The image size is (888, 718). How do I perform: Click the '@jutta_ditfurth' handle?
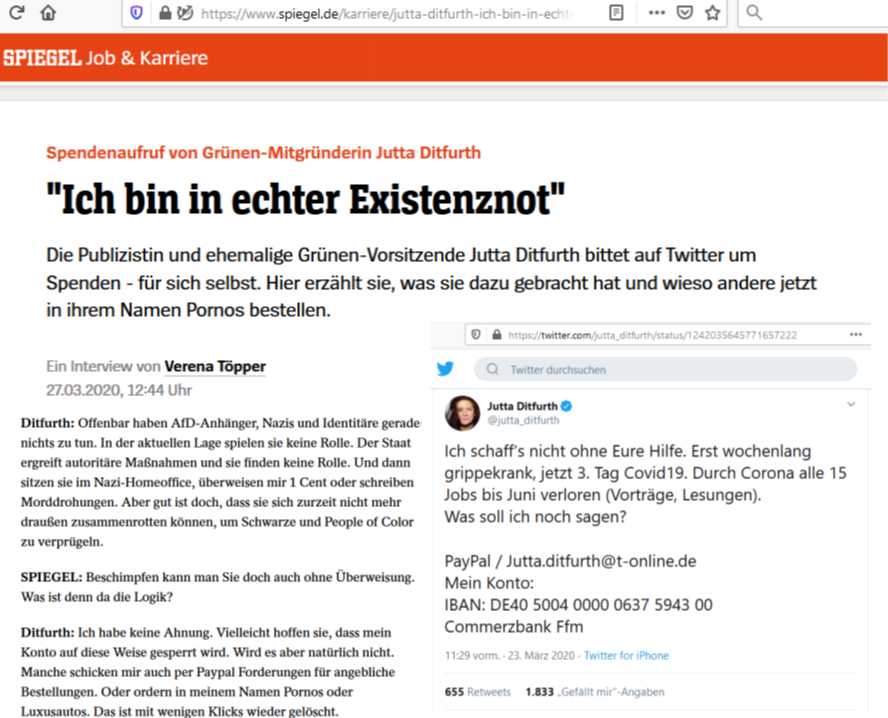click(523, 420)
